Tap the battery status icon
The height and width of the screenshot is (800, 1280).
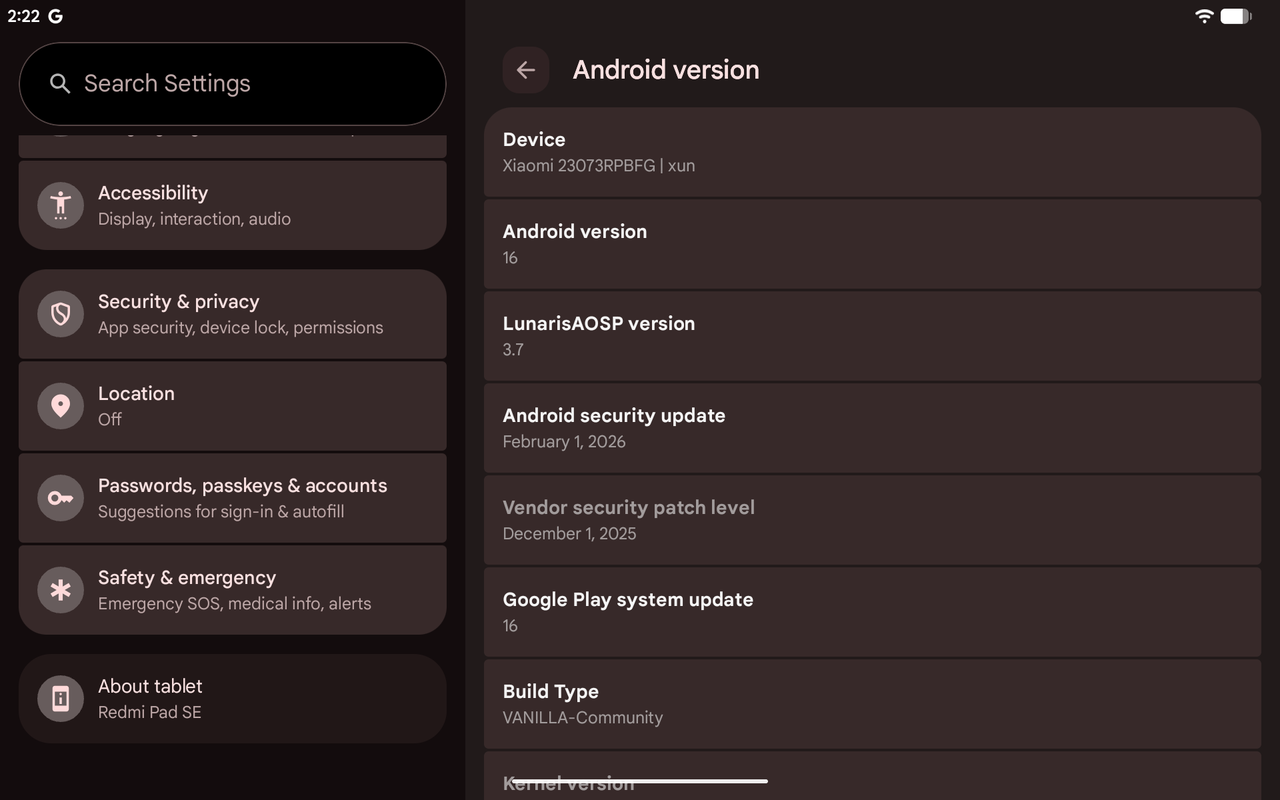(1236, 16)
